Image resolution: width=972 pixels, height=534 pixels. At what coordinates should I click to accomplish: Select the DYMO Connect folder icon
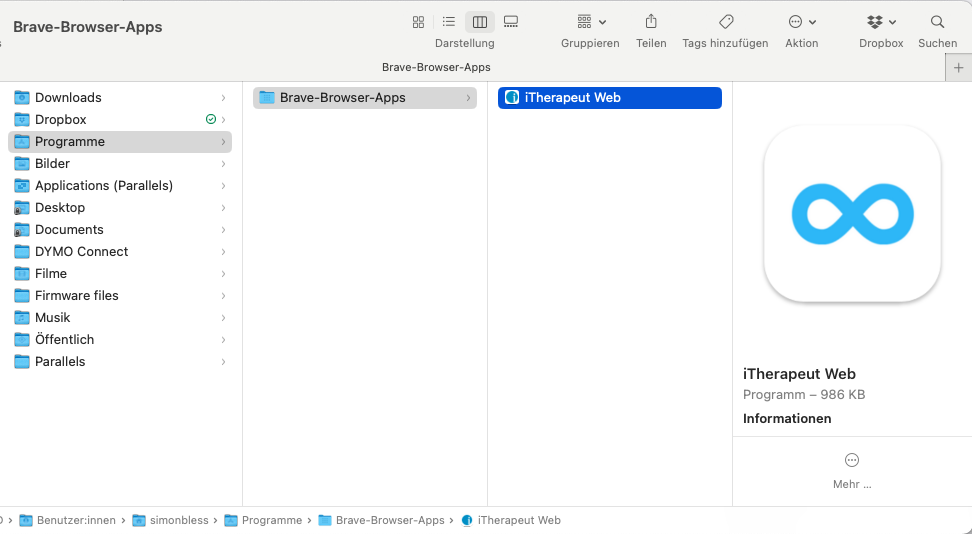(22, 252)
